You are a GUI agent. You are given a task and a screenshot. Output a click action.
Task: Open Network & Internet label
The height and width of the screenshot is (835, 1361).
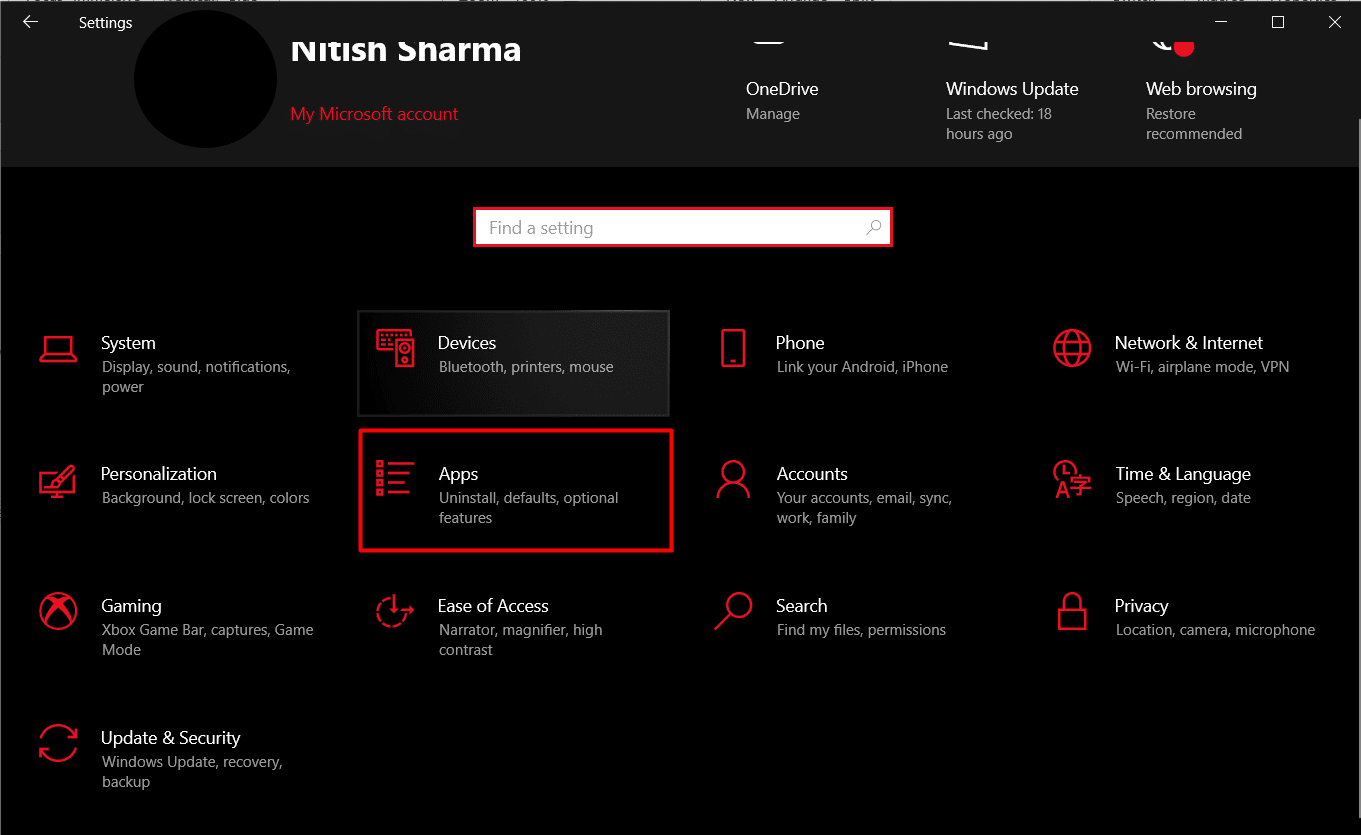[x=1189, y=343]
